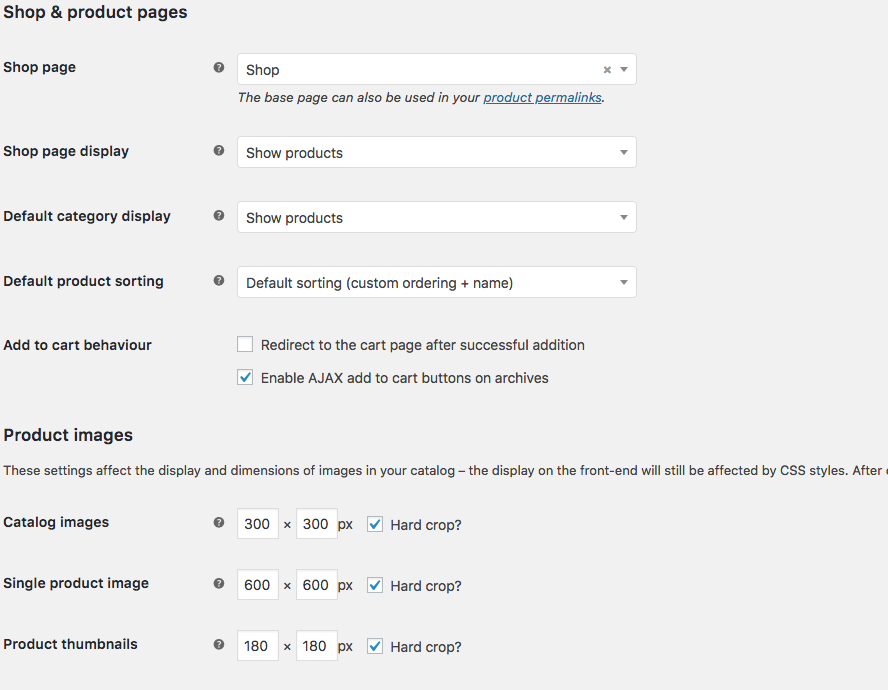
Task: Click the Catalog images height field
Action: pyautogui.click(x=317, y=523)
